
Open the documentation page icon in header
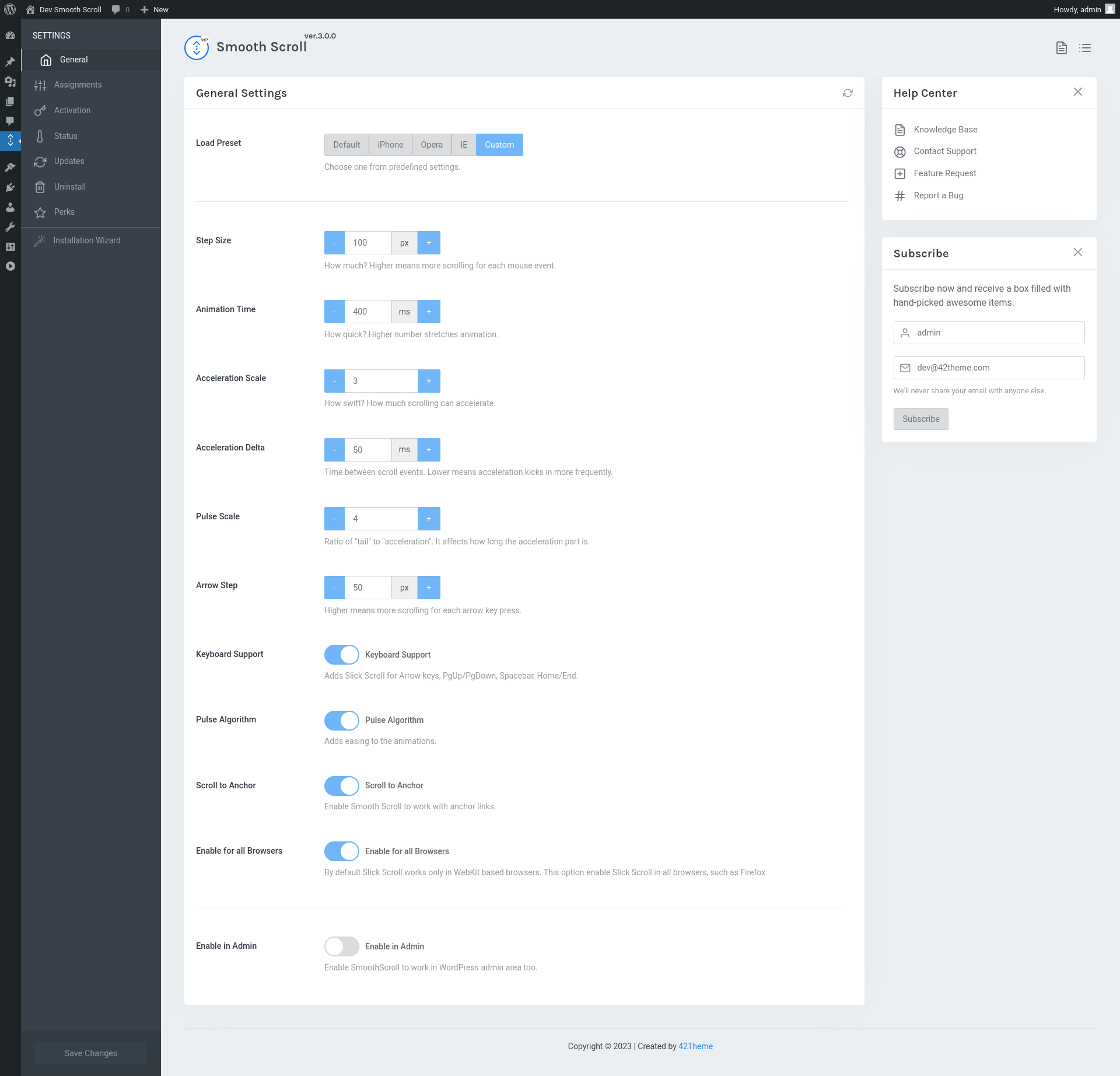tap(1061, 48)
